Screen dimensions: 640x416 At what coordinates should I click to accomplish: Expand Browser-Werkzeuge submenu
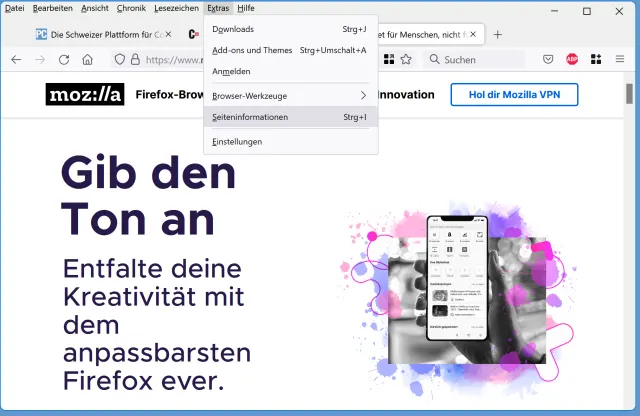click(291, 96)
